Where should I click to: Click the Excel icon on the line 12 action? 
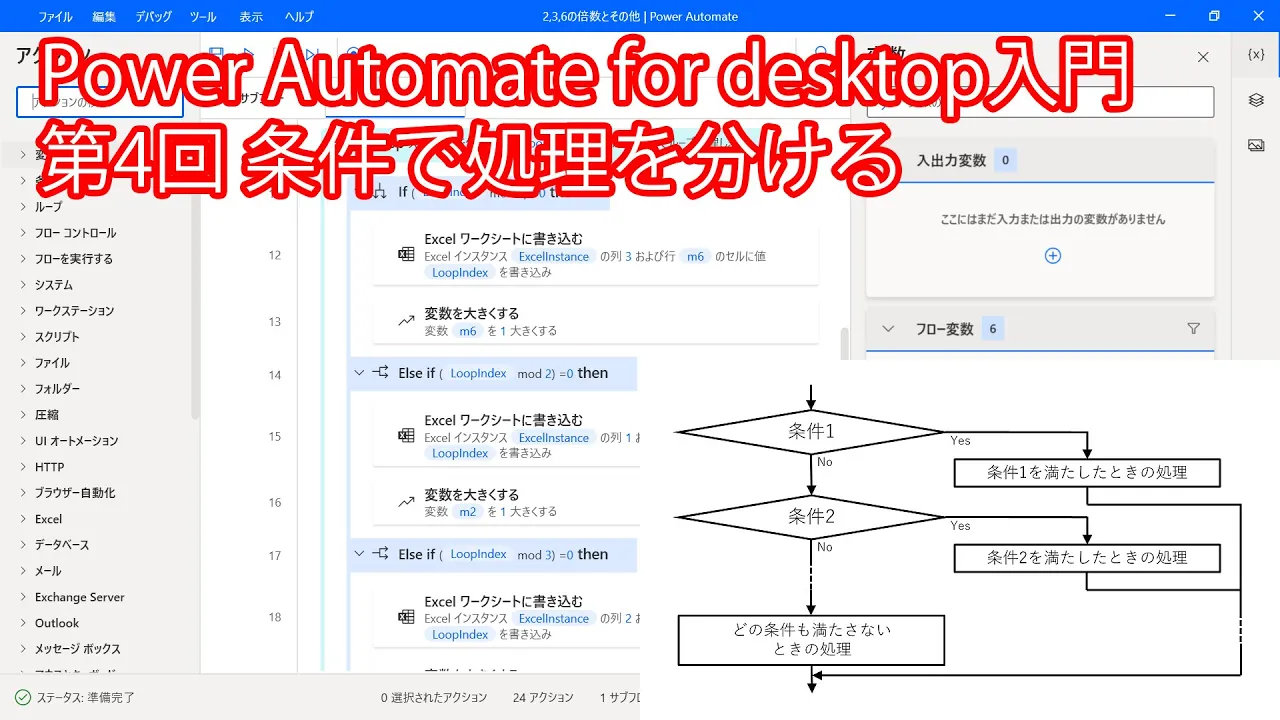pyautogui.click(x=406, y=254)
